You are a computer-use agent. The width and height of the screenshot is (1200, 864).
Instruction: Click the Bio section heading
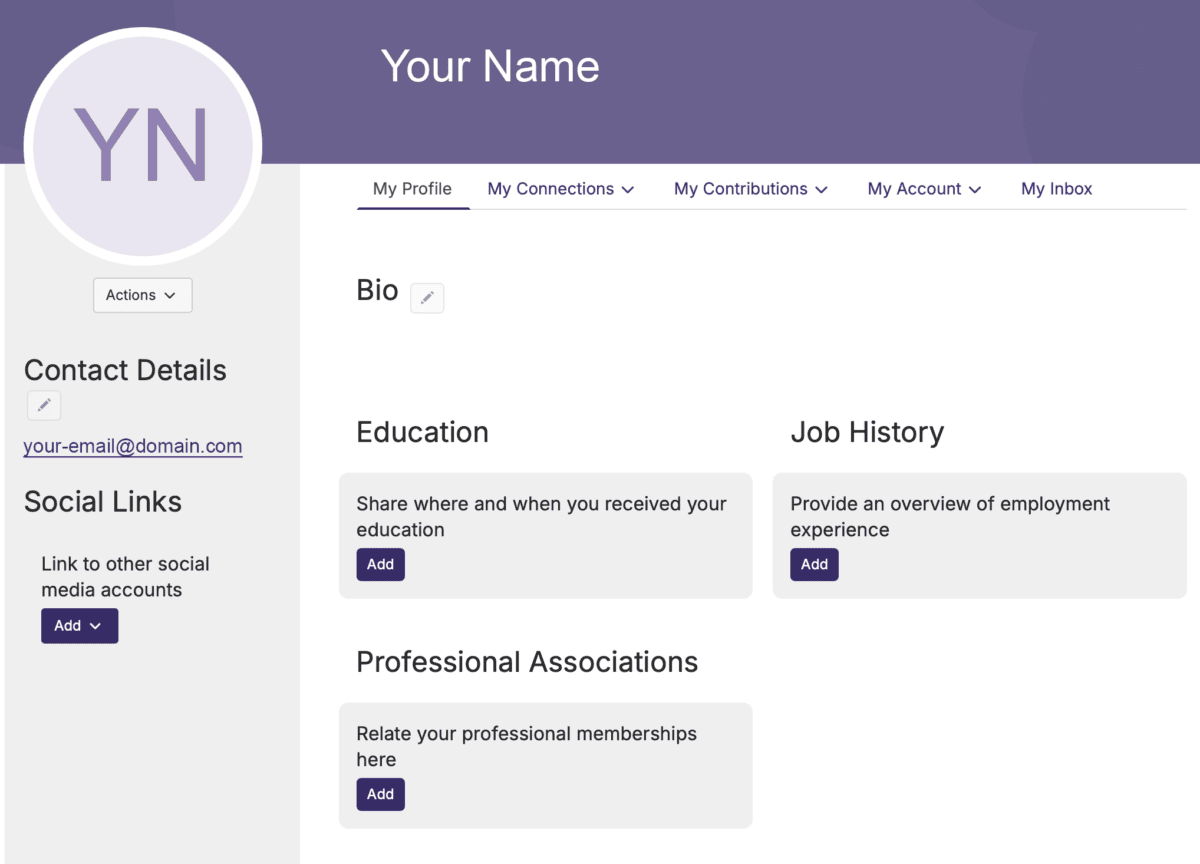pos(377,290)
